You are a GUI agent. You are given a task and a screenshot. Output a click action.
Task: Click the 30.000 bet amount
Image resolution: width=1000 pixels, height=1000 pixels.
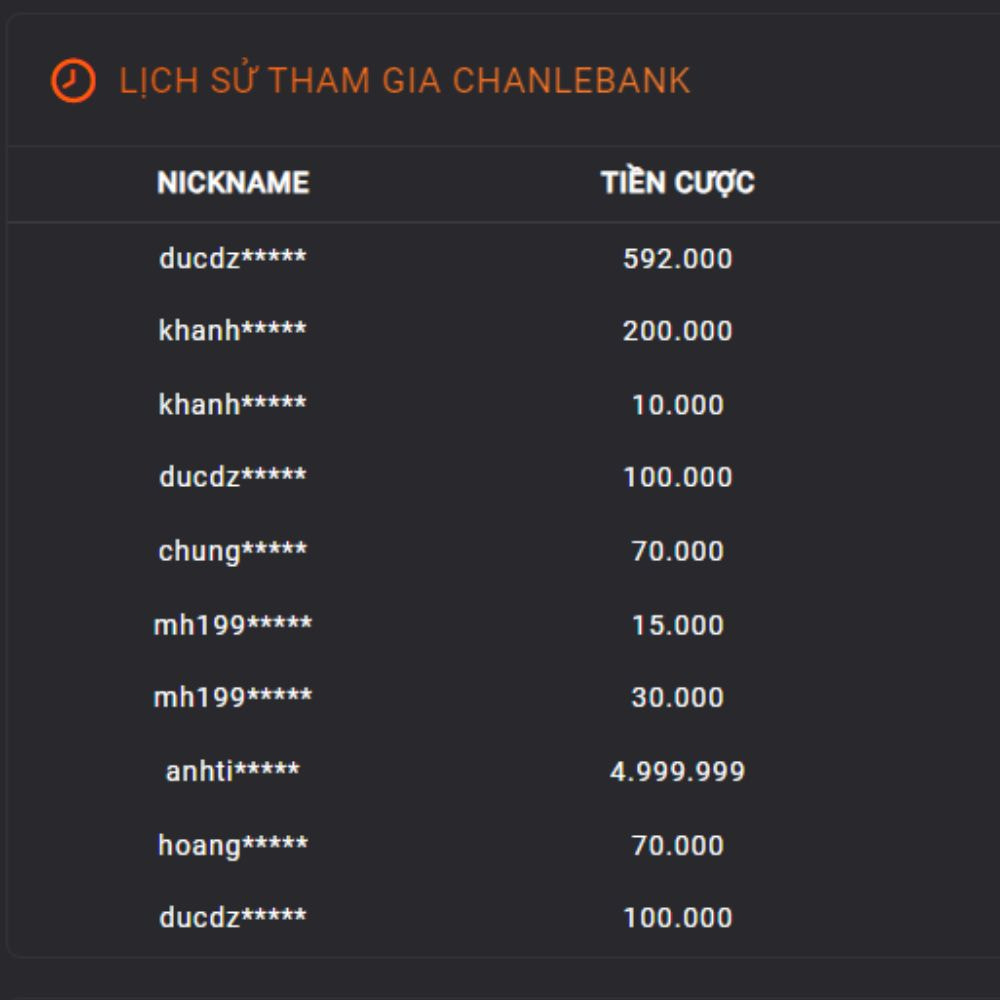click(677, 697)
